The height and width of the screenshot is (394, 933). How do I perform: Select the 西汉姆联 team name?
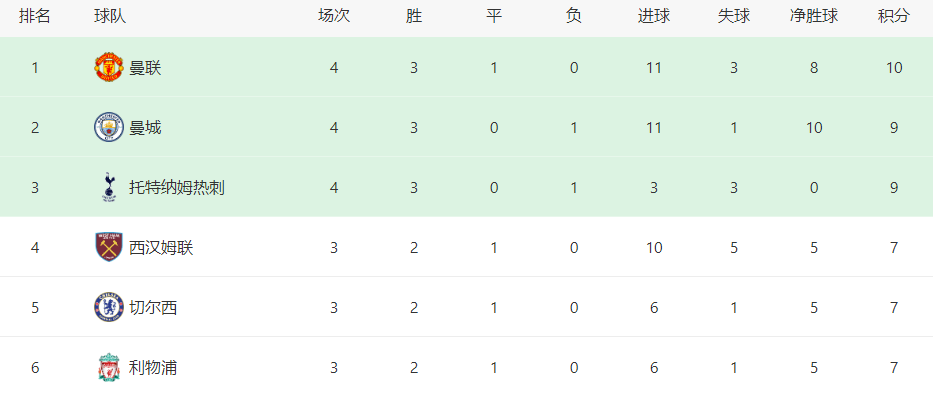coord(161,248)
